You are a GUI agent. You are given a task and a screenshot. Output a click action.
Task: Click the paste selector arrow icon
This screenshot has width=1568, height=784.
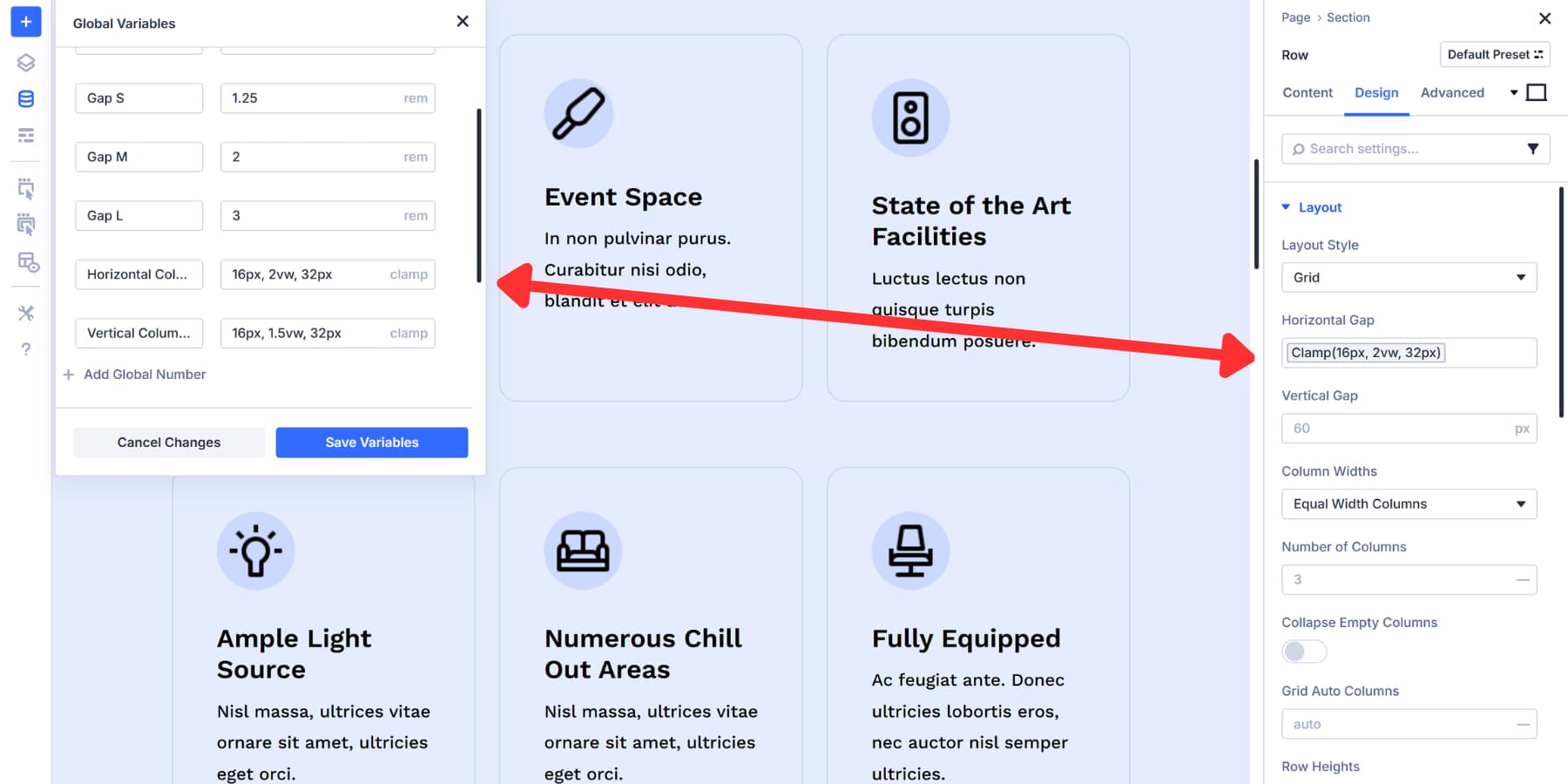click(x=25, y=225)
